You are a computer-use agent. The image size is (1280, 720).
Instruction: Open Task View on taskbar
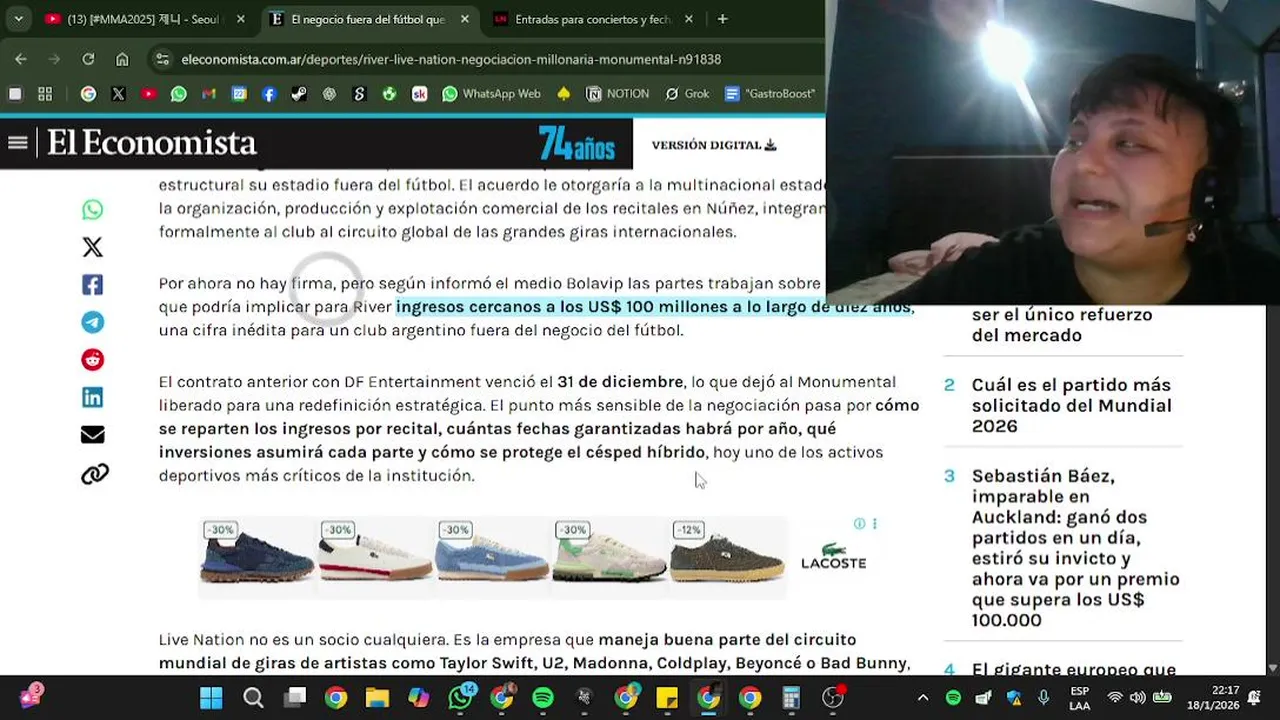[294, 698]
